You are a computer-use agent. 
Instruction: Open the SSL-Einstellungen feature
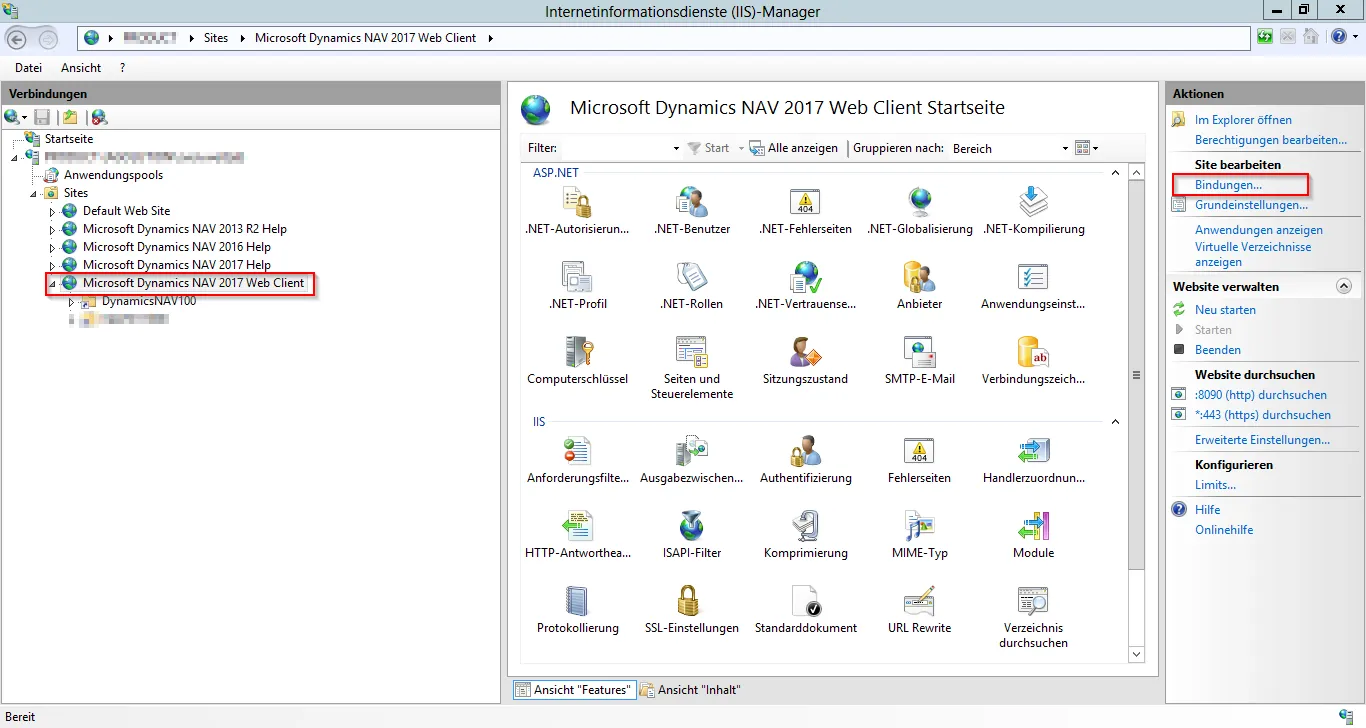(692, 610)
